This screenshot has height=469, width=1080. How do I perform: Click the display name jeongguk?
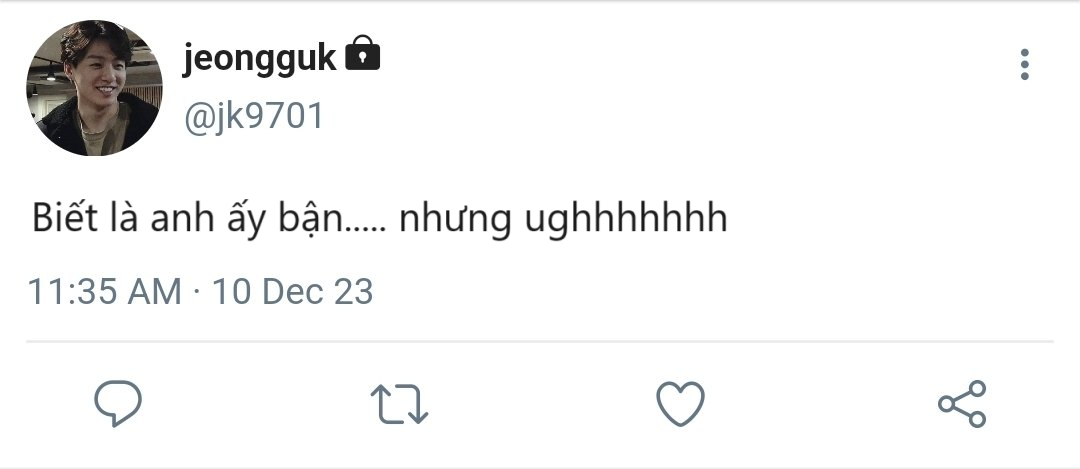[x=260, y=59]
